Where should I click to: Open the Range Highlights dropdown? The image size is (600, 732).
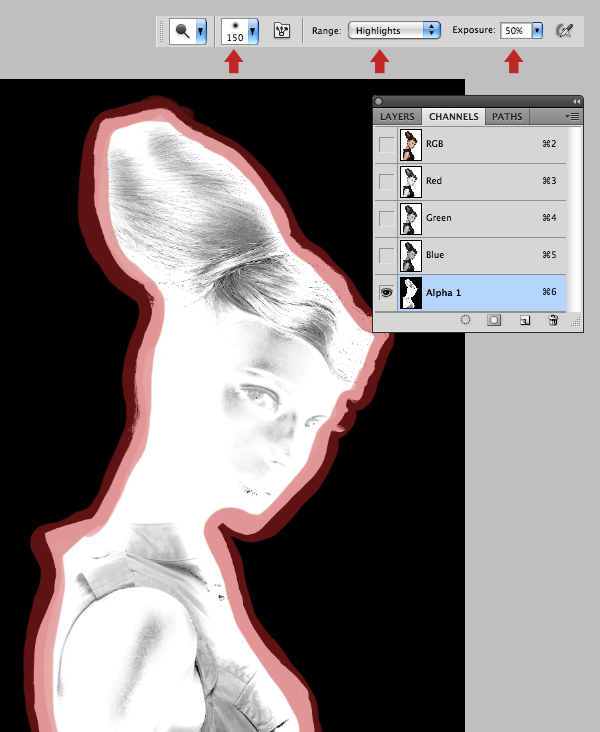click(394, 30)
